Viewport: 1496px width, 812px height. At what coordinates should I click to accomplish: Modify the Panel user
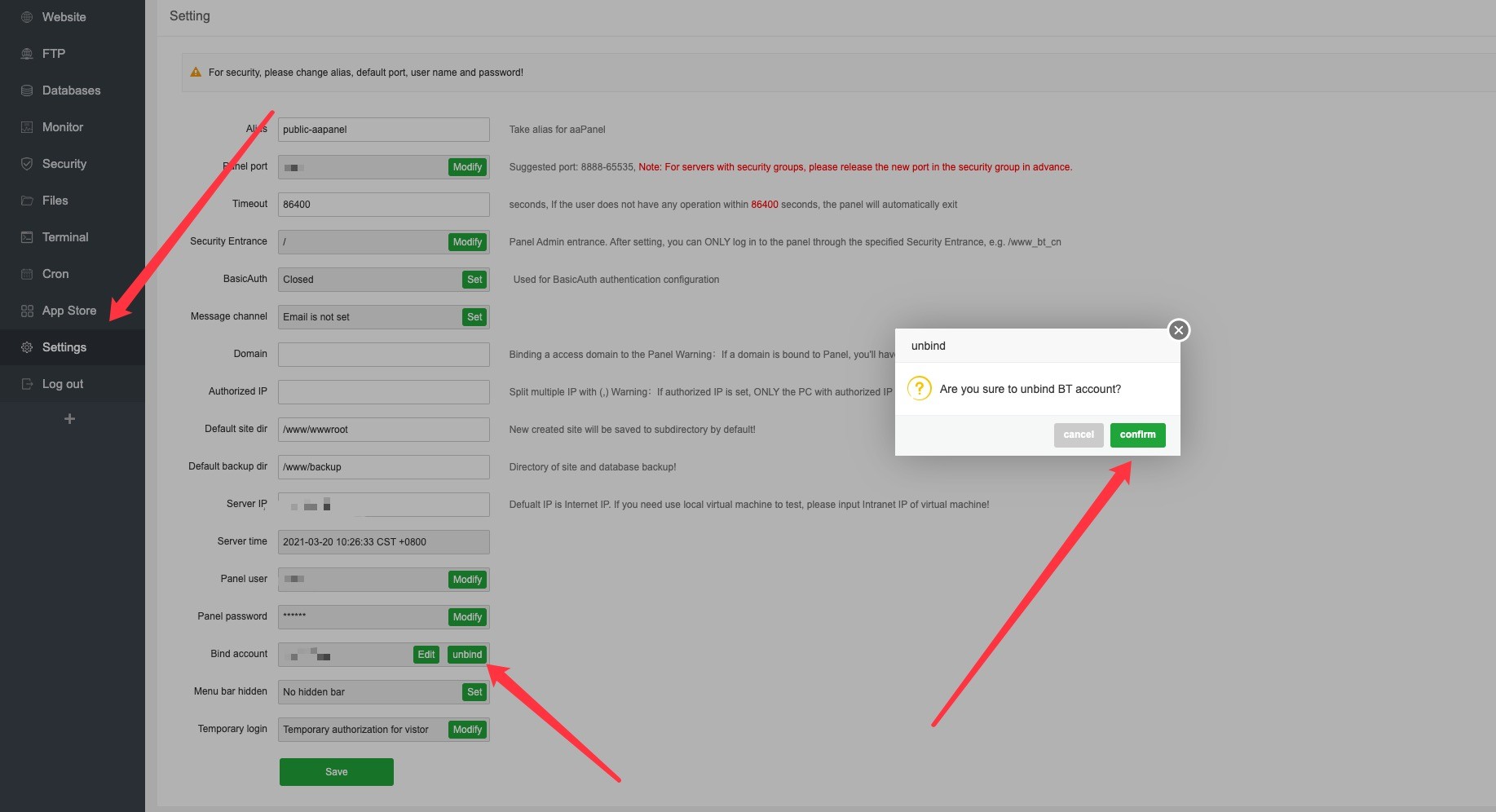point(467,580)
